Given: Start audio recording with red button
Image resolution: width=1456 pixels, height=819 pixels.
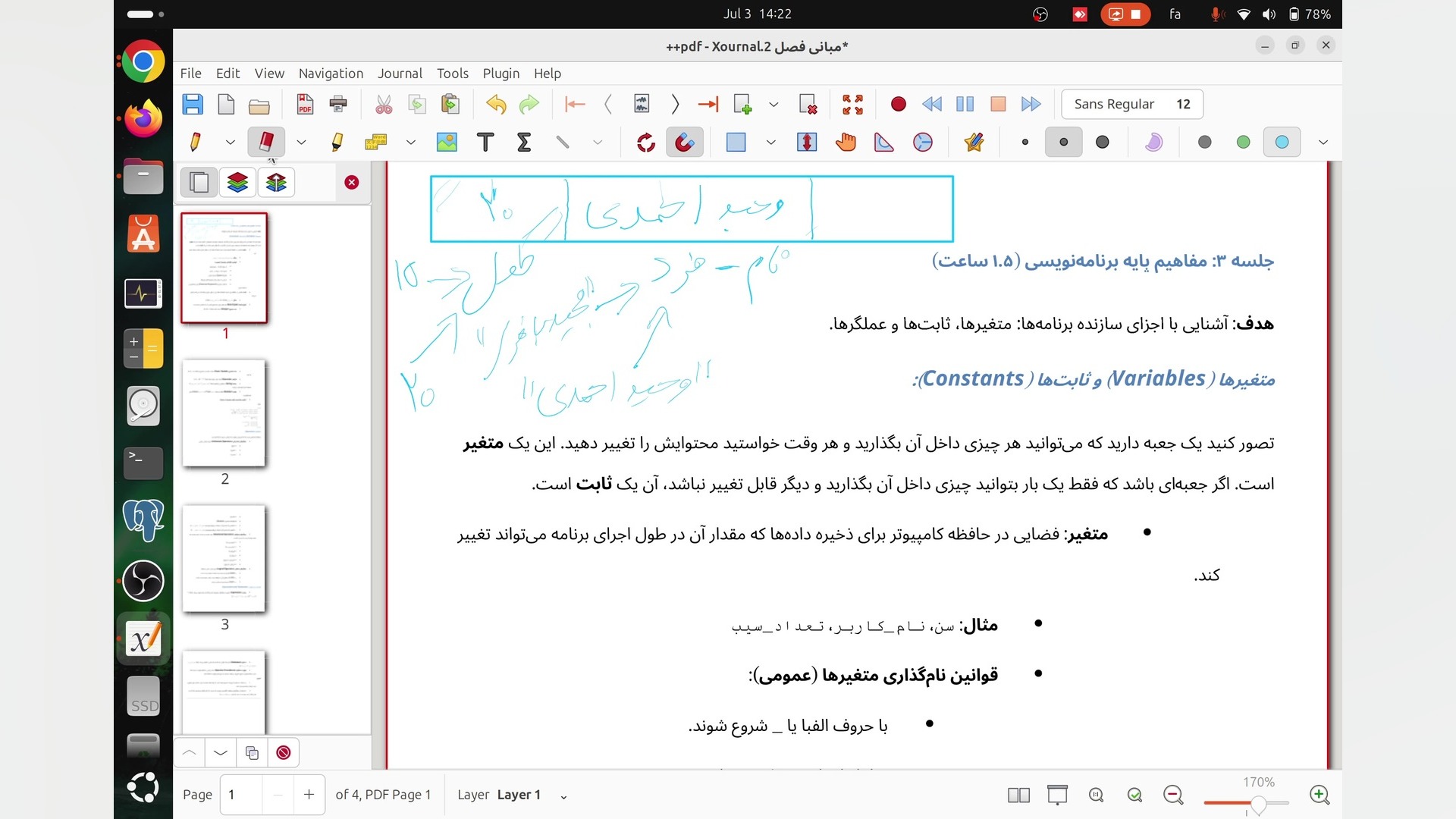Looking at the screenshot, I should pos(898,104).
